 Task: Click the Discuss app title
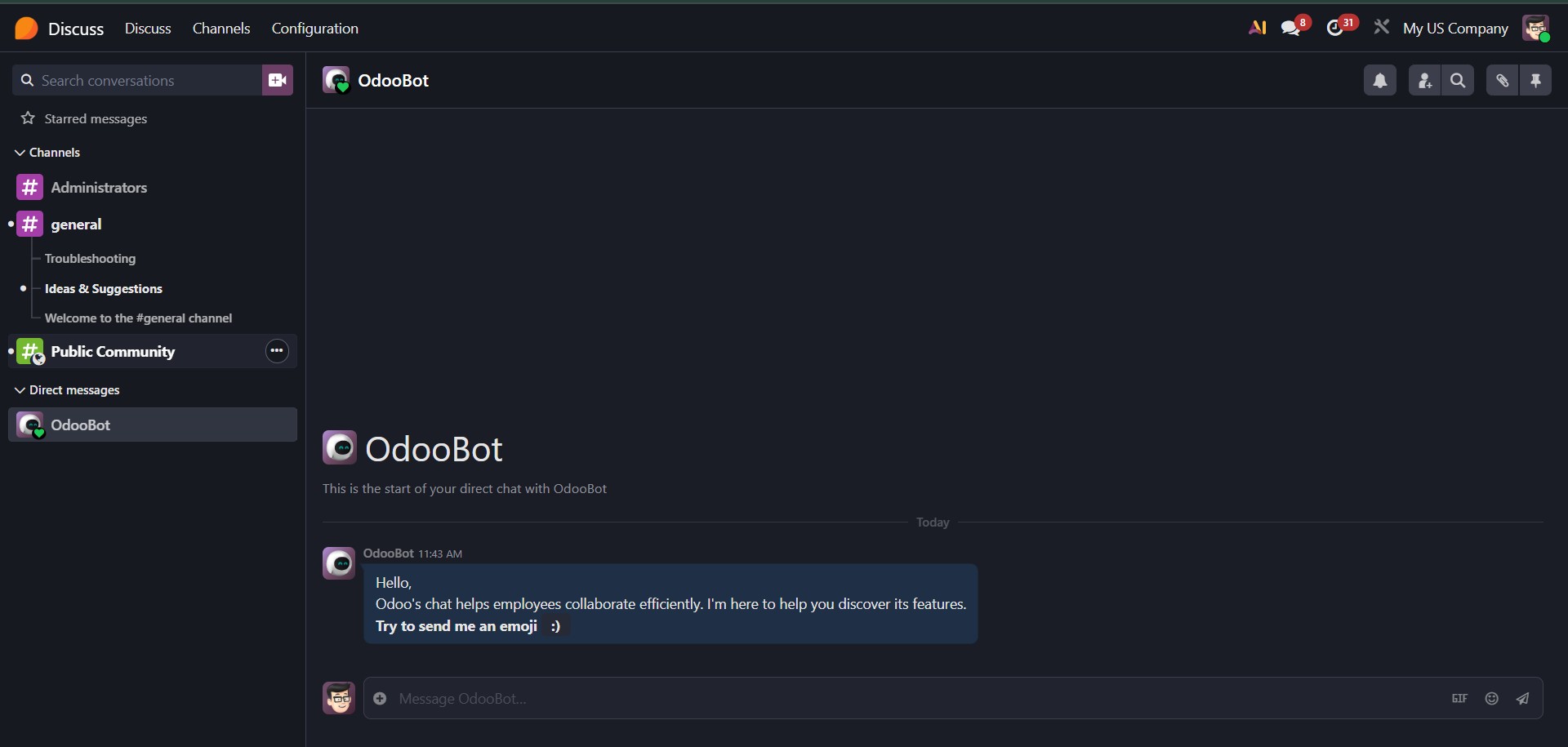(x=76, y=29)
